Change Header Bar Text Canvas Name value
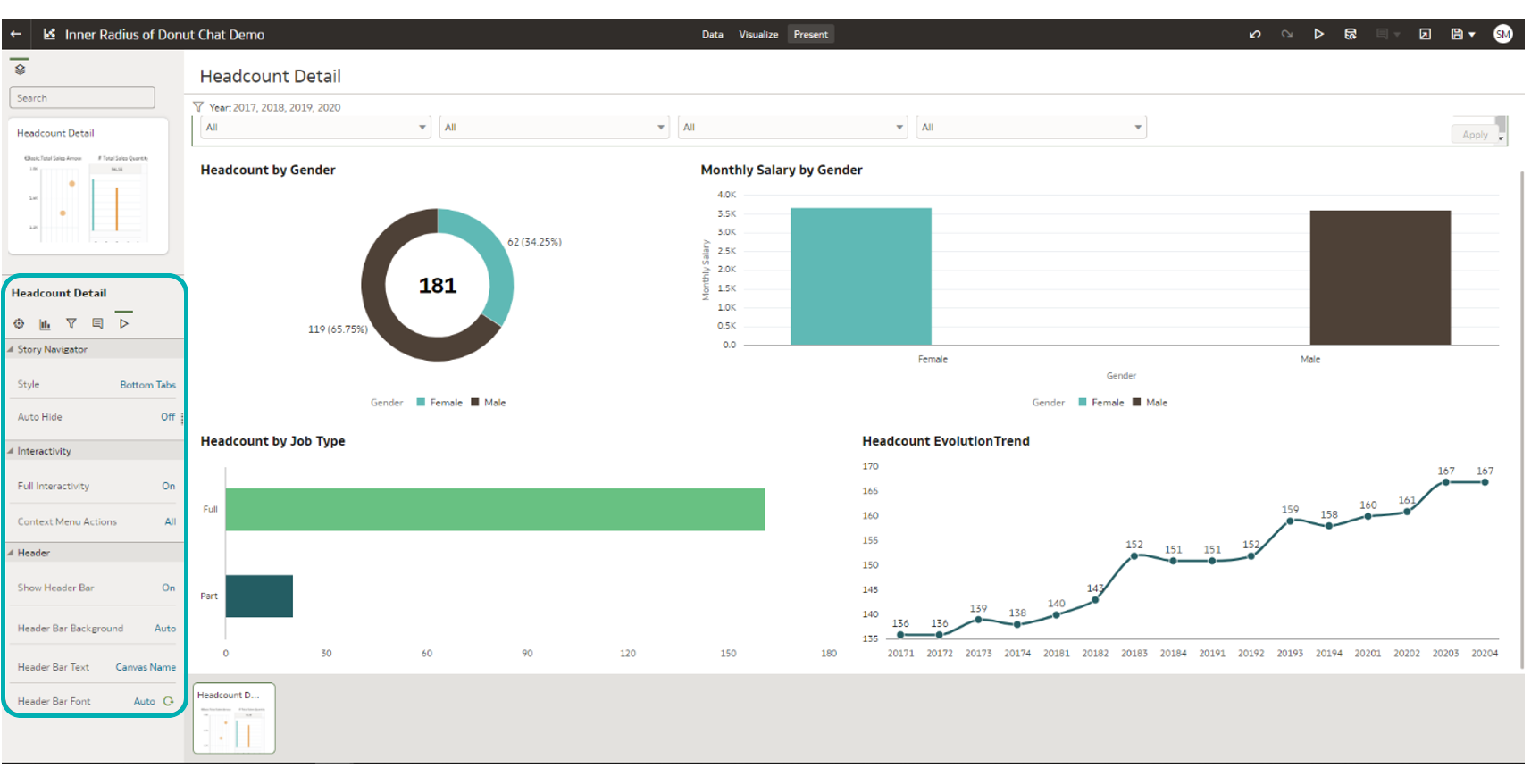This screenshot has width=1531, height=784. click(x=146, y=667)
